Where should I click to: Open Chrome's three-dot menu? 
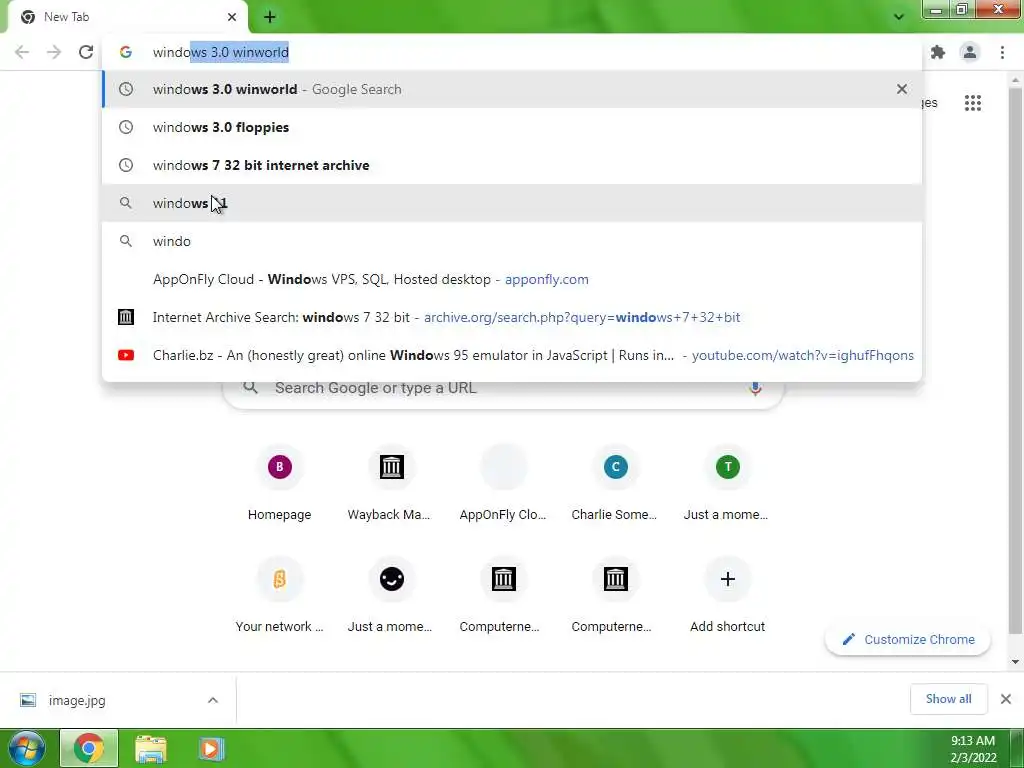(x=1002, y=52)
